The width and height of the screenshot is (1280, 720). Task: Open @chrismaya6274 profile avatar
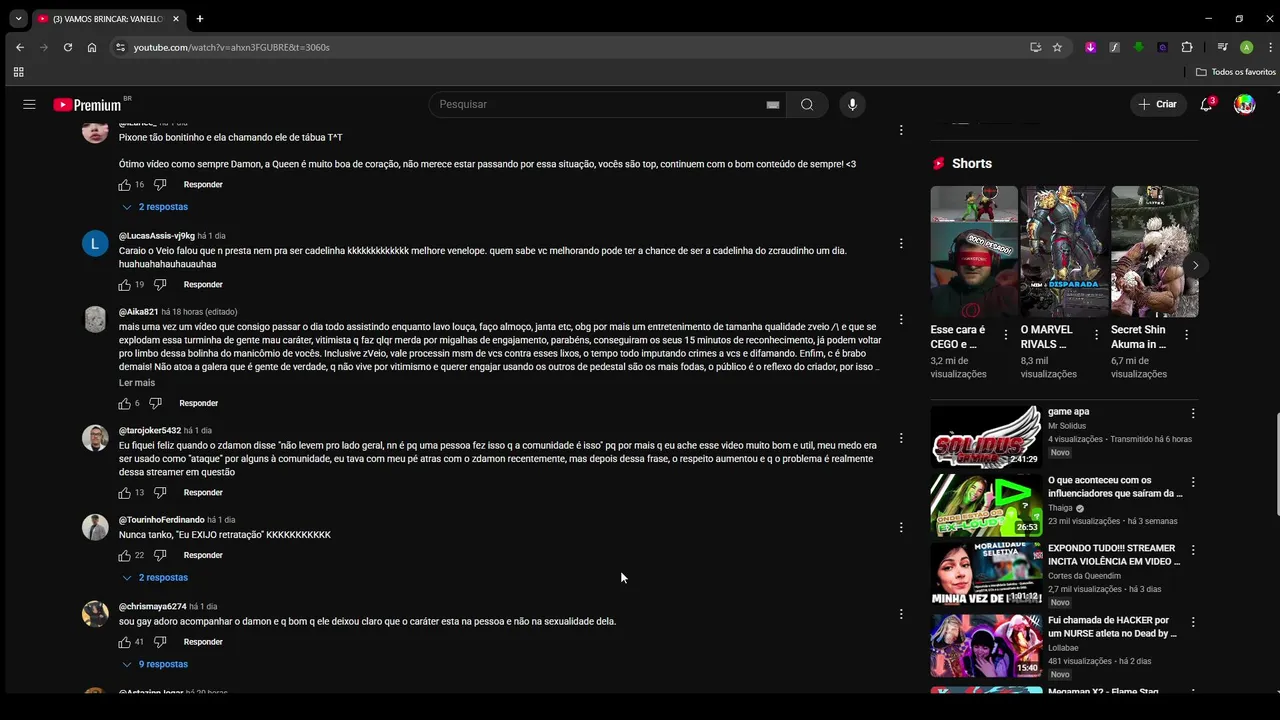point(95,614)
